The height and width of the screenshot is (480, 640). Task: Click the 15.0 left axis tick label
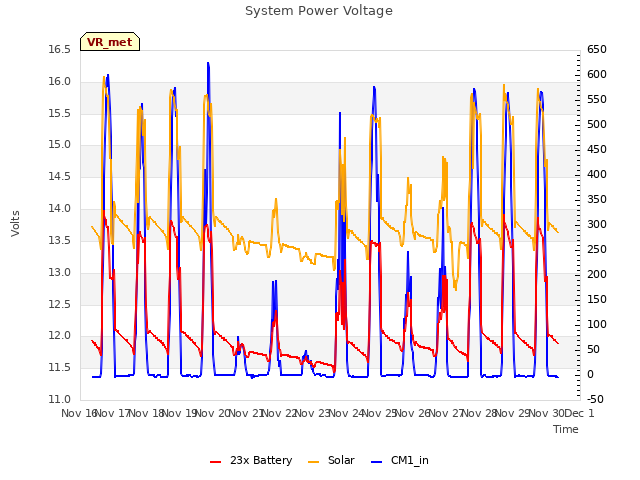click(x=60, y=144)
